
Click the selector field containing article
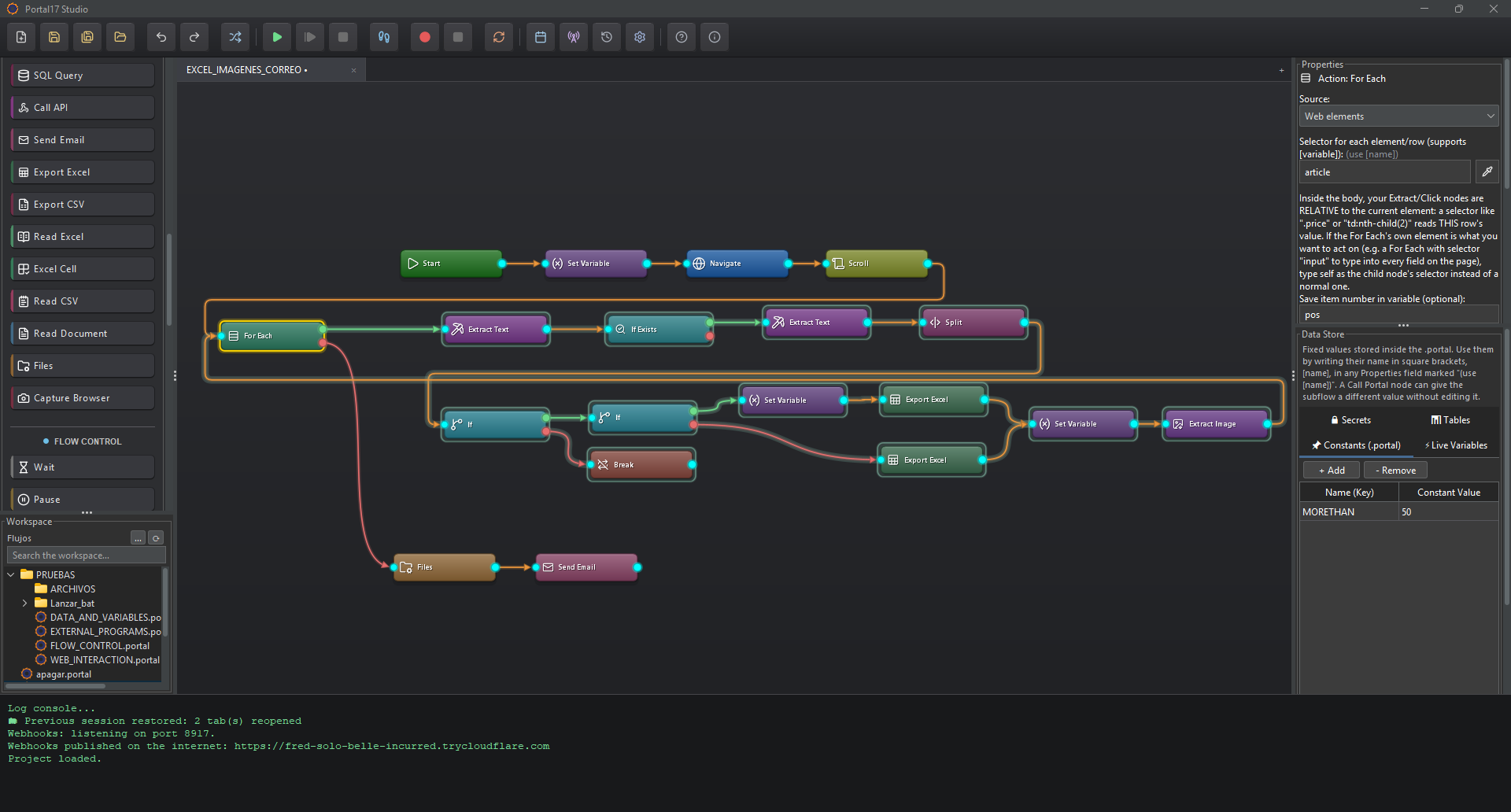coord(1384,172)
